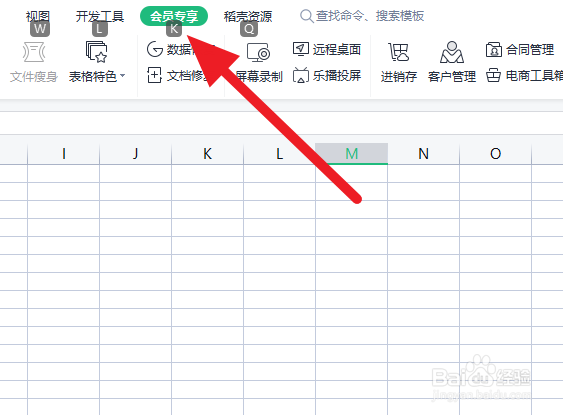Open the 客户管理 icon

452,52
